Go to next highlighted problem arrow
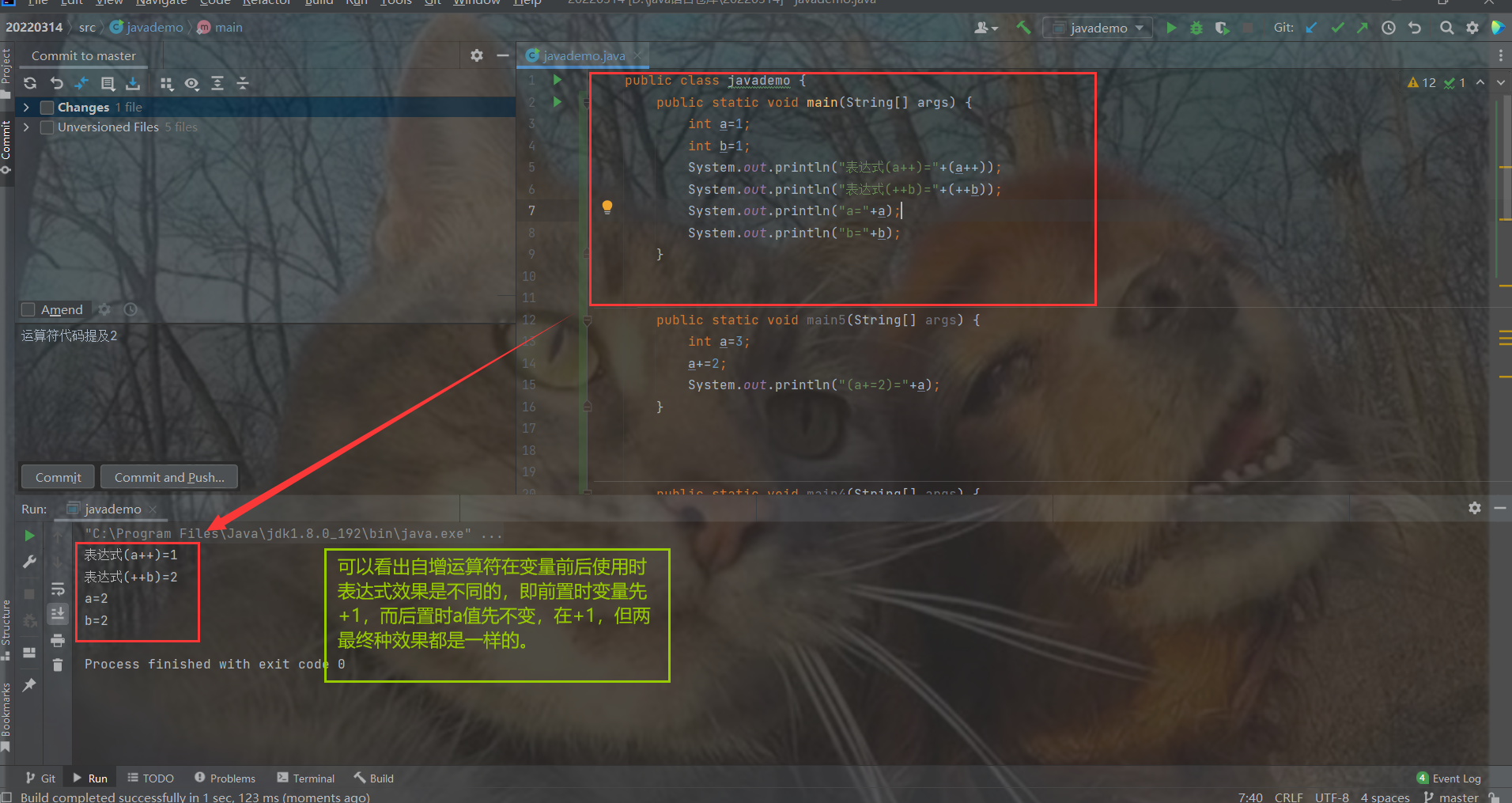This screenshot has height=803, width=1512. pyautogui.click(x=1500, y=82)
